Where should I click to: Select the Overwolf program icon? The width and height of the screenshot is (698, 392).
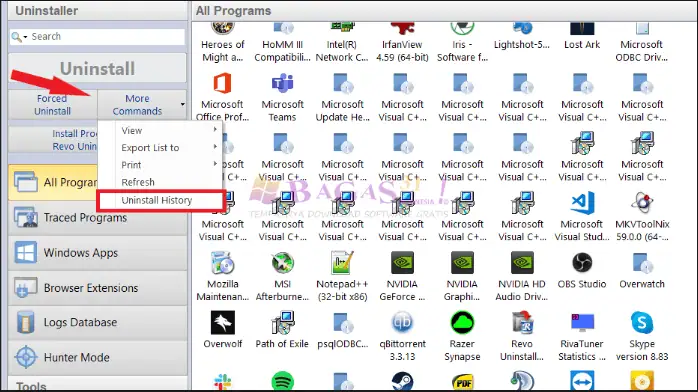222,323
